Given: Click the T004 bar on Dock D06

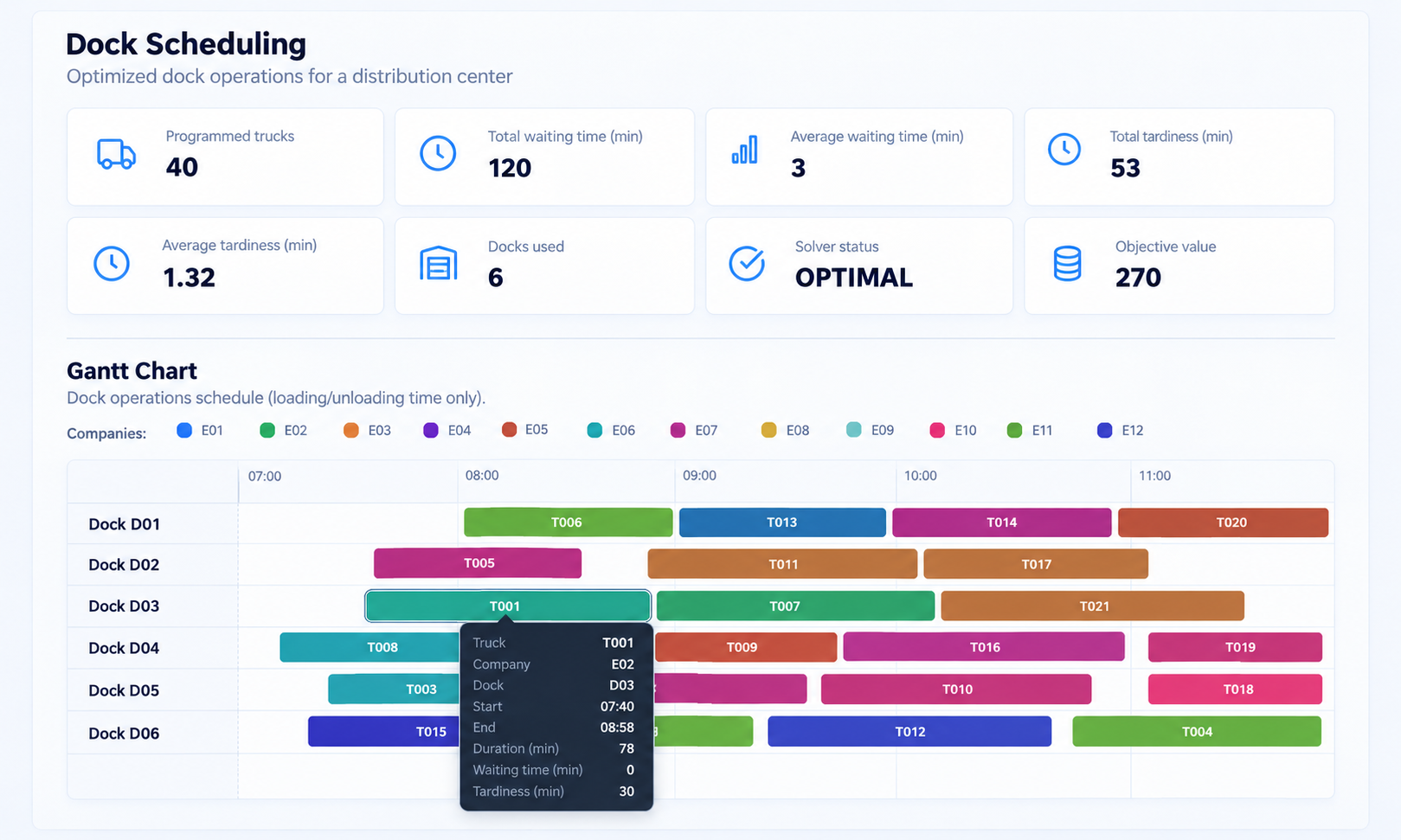Looking at the screenshot, I should coord(1197,732).
